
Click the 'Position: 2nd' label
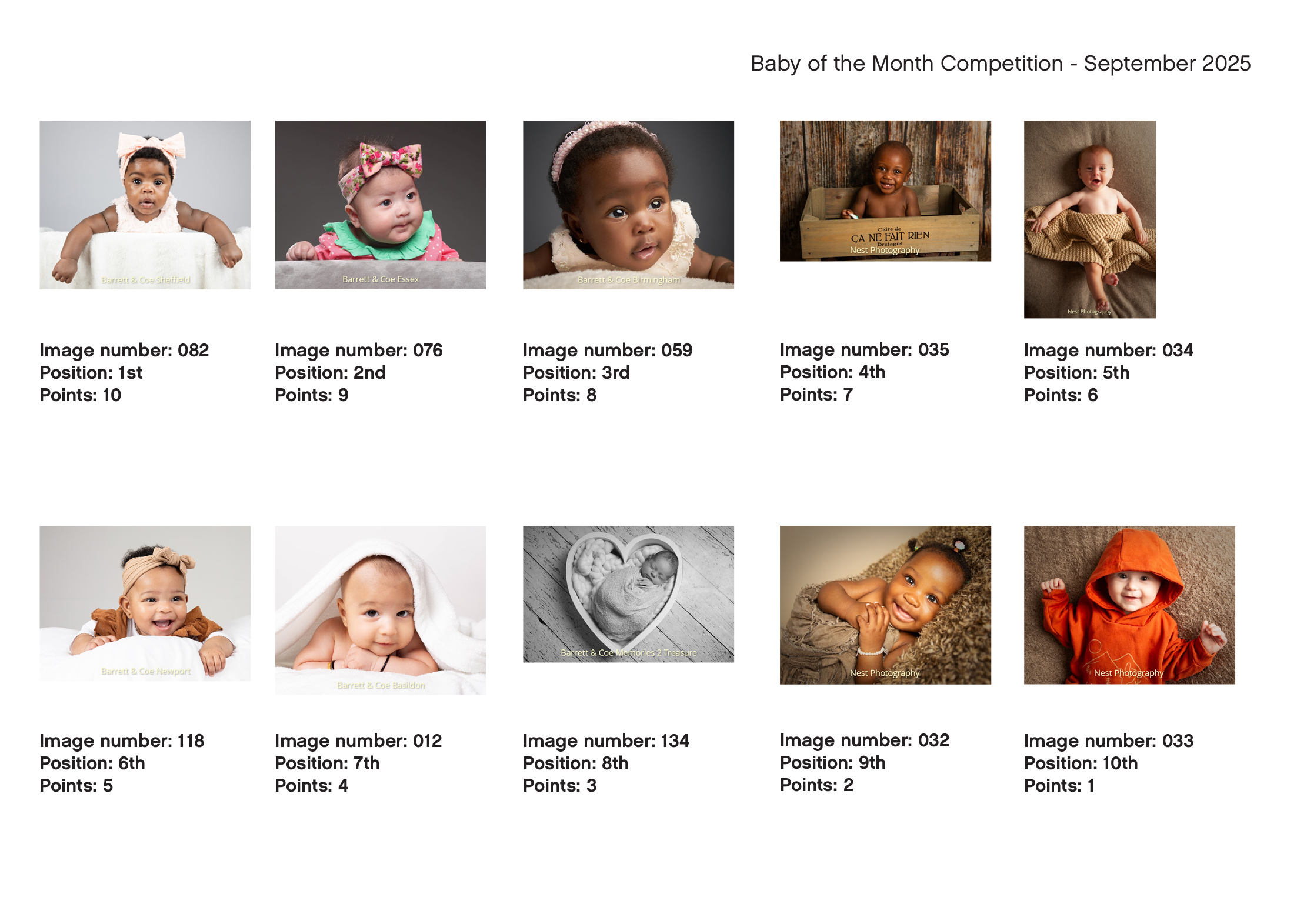(x=330, y=372)
